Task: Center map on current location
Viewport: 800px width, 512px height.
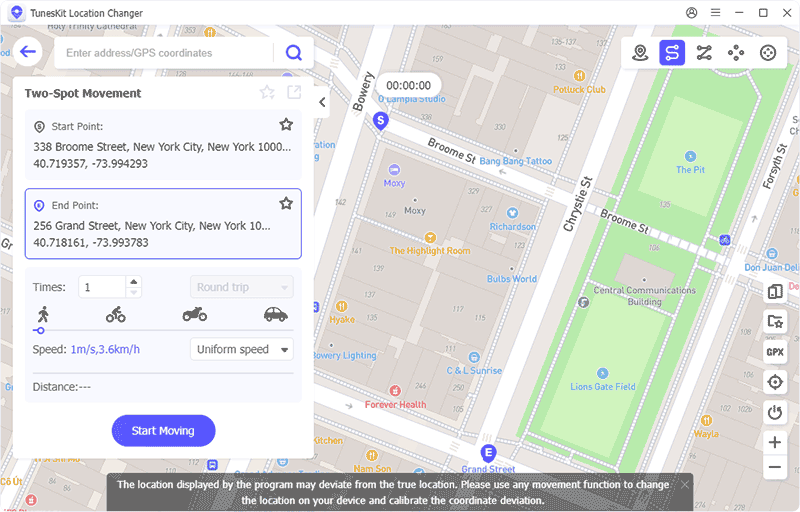Action: 775,382
